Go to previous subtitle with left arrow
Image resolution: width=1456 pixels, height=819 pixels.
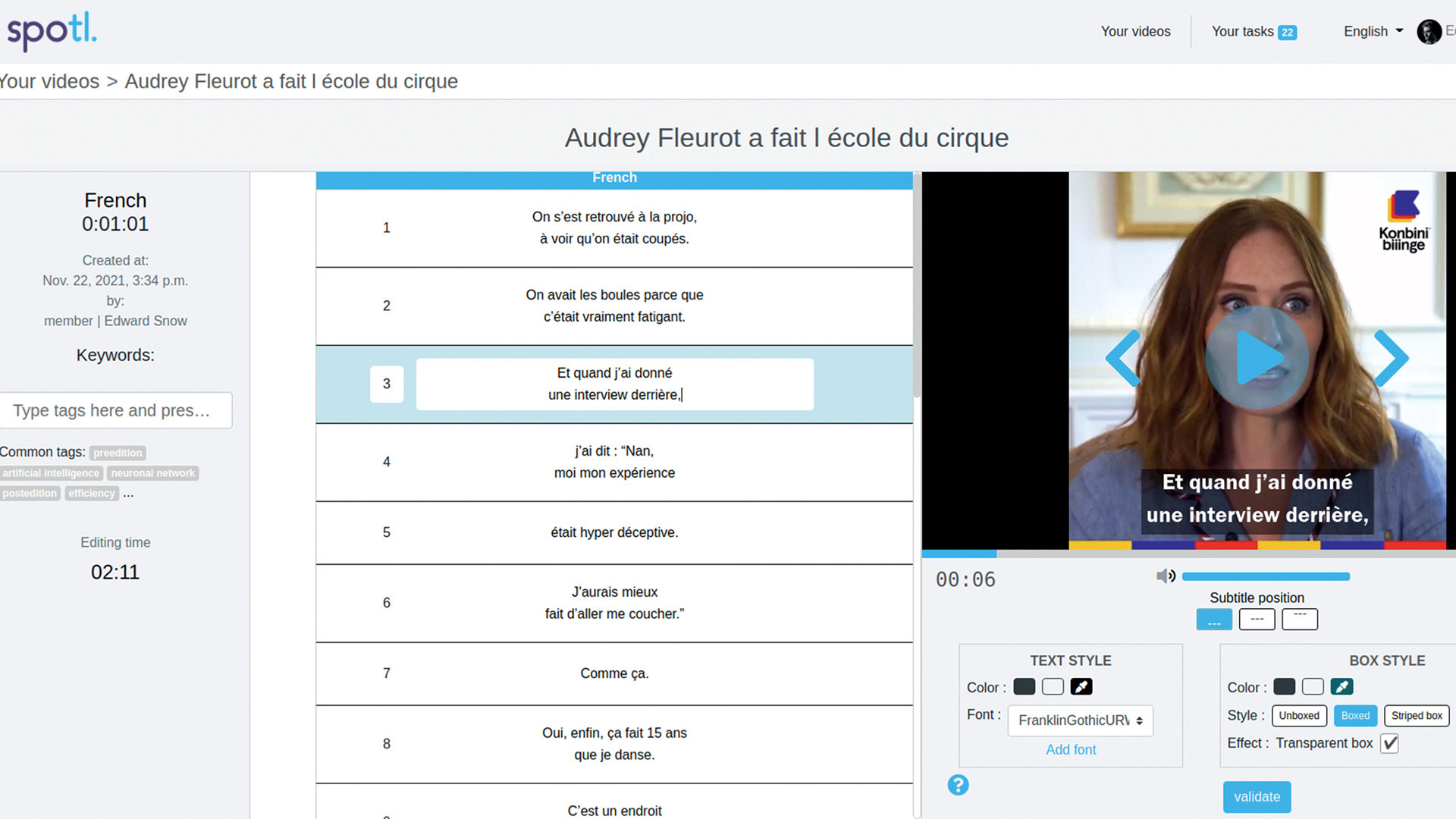(x=1123, y=358)
